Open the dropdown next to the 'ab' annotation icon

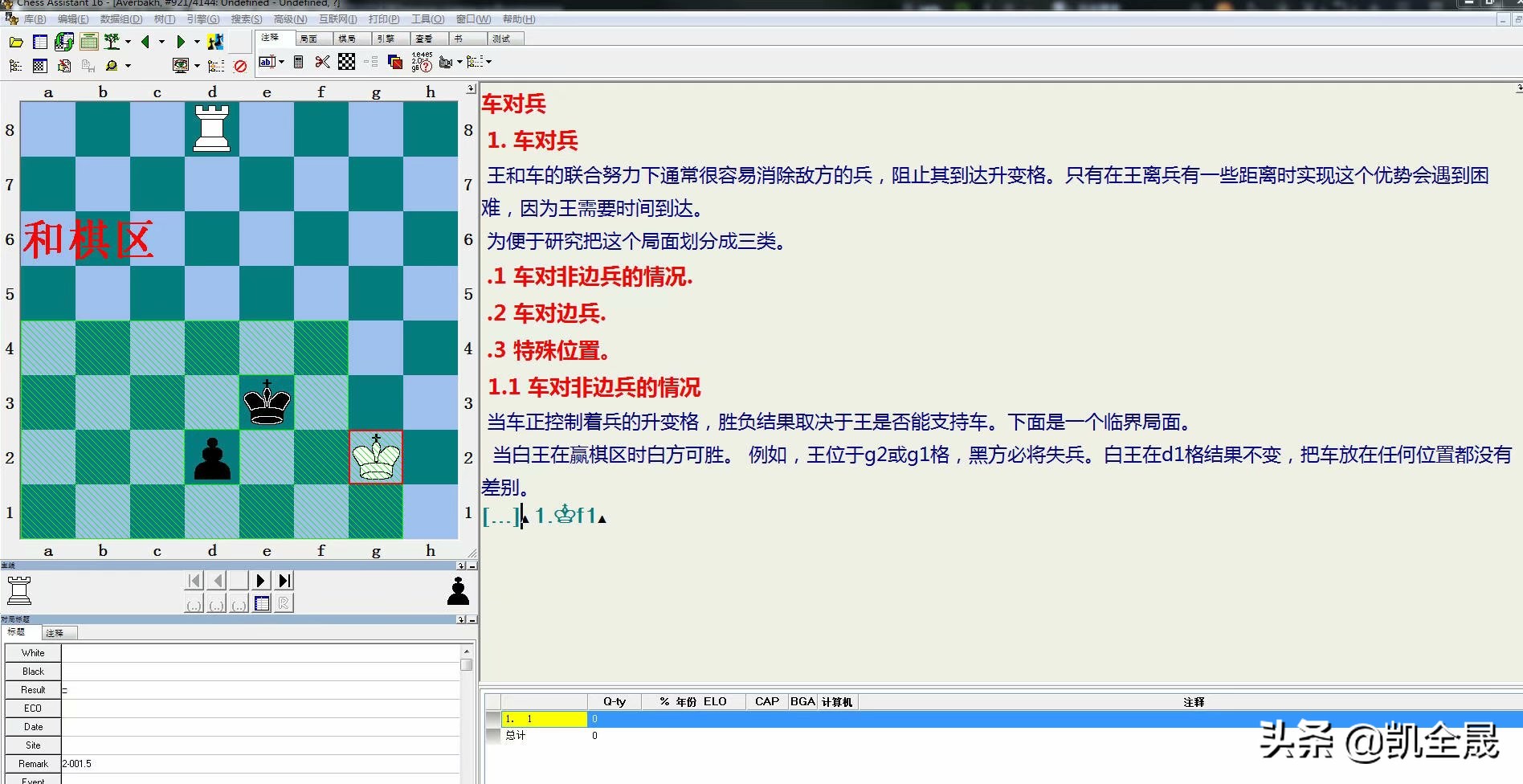pyautogui.click(x=282, y=63)
